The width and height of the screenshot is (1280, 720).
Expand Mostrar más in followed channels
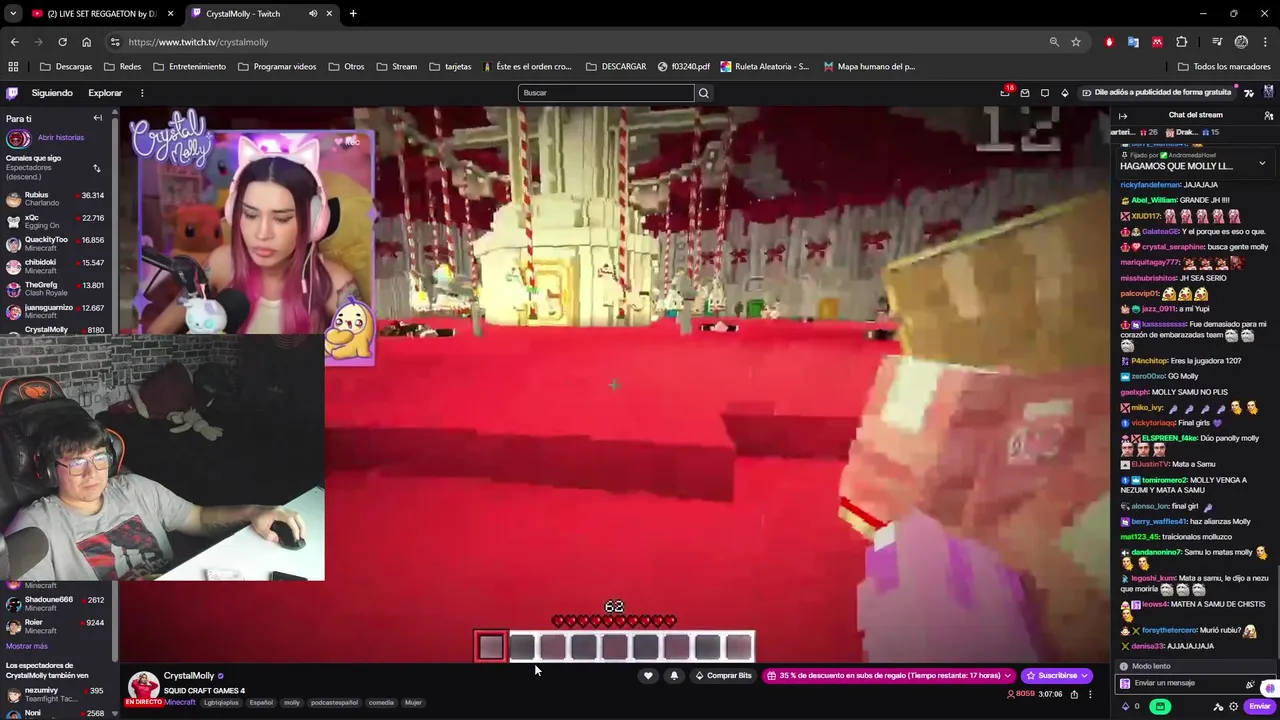pos(27,646)
